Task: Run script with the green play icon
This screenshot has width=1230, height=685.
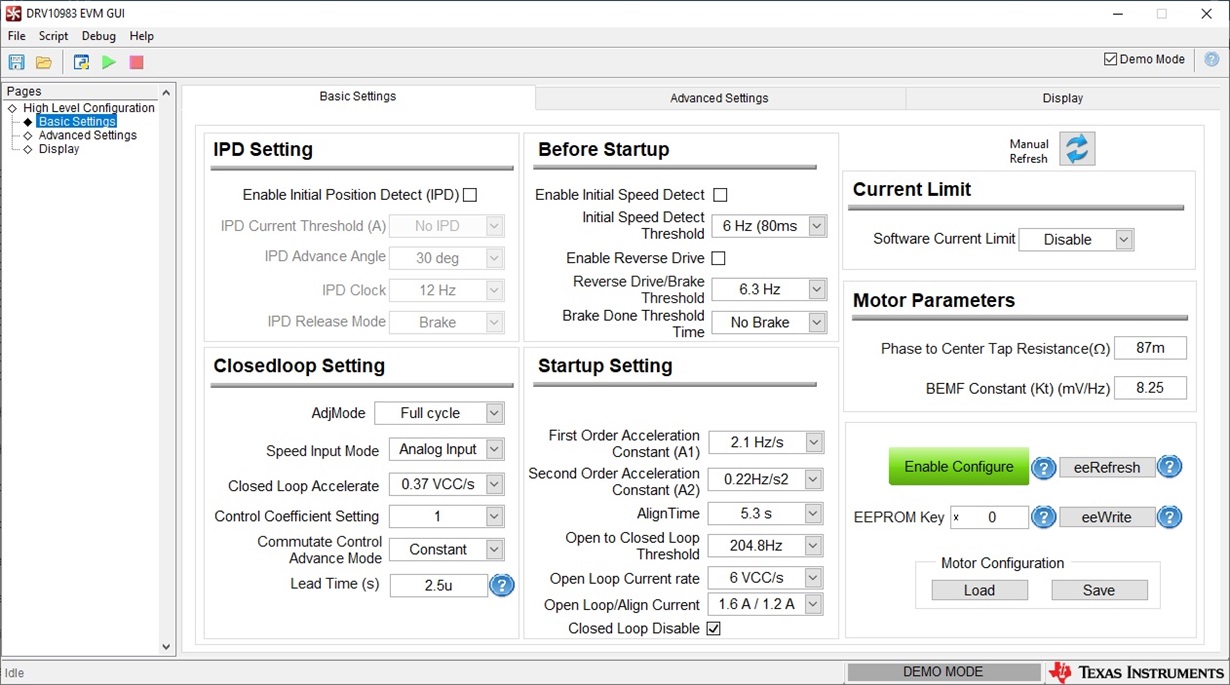Action: (109, 62)
